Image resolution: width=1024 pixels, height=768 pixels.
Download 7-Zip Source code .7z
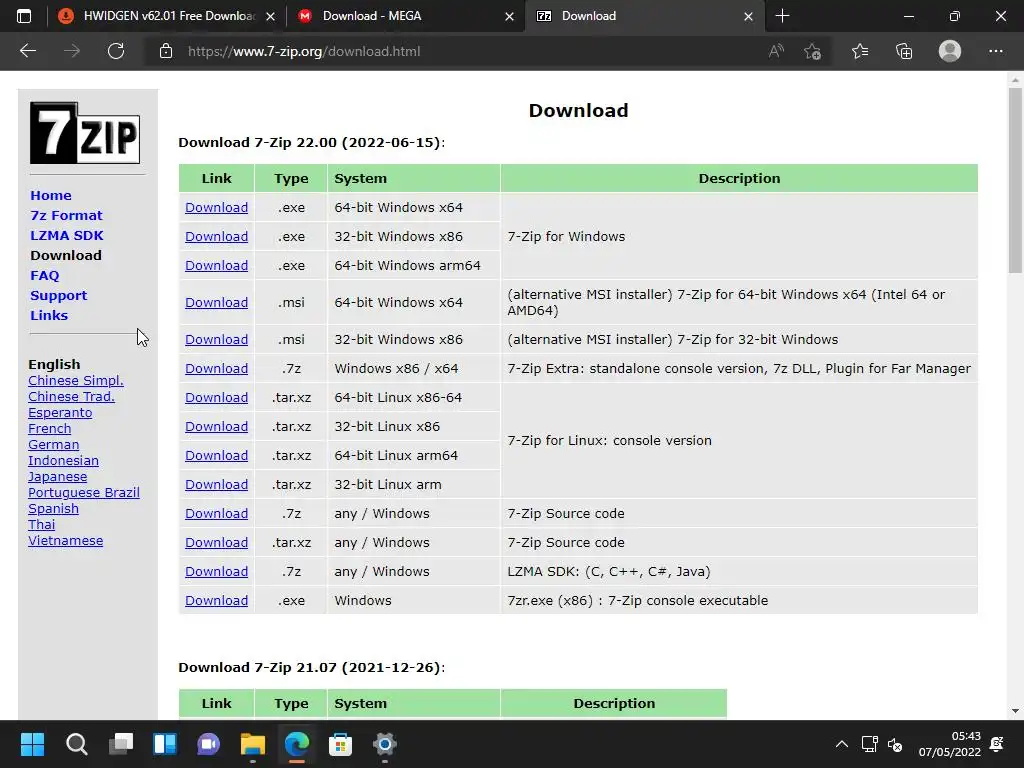pos(216,514)
